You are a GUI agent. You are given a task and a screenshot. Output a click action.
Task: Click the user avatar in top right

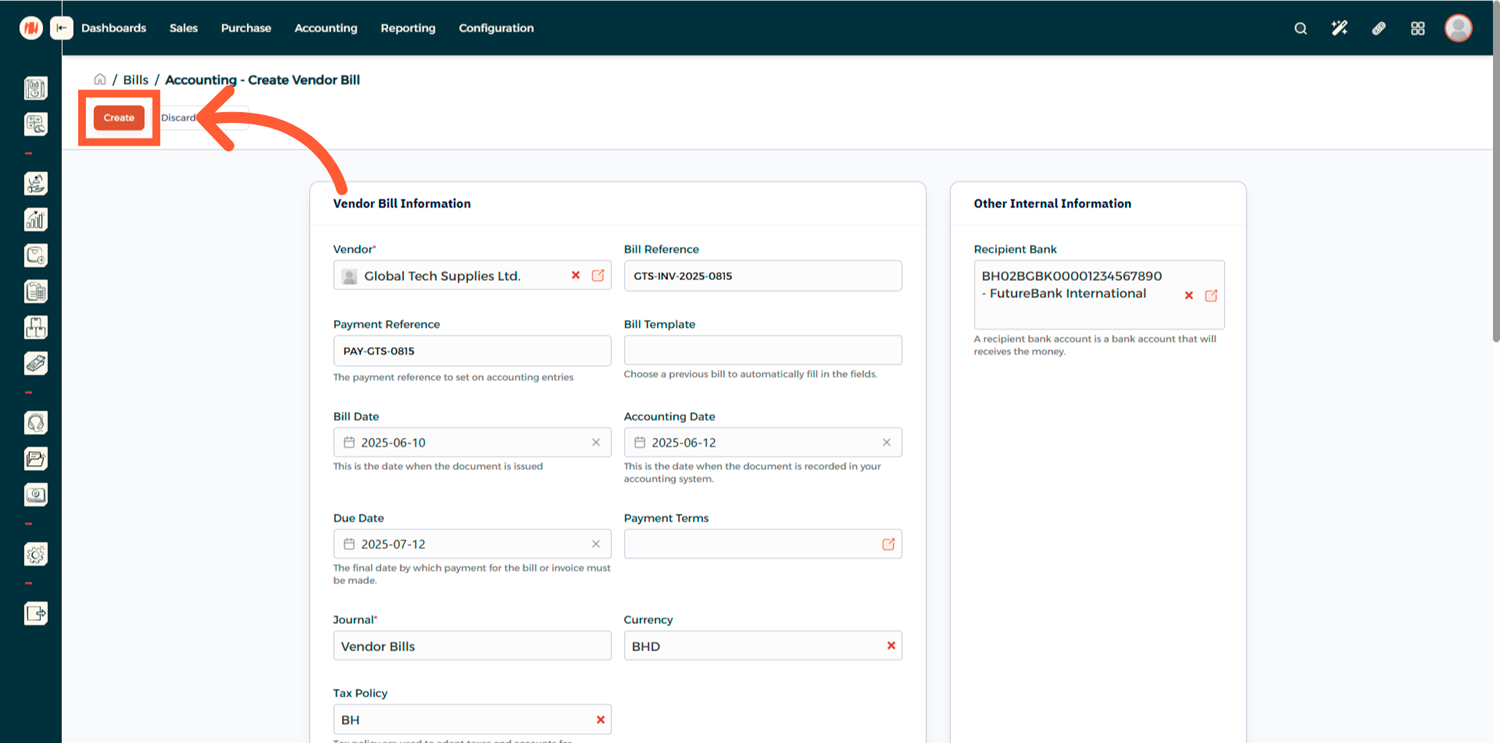point(1458,28)
